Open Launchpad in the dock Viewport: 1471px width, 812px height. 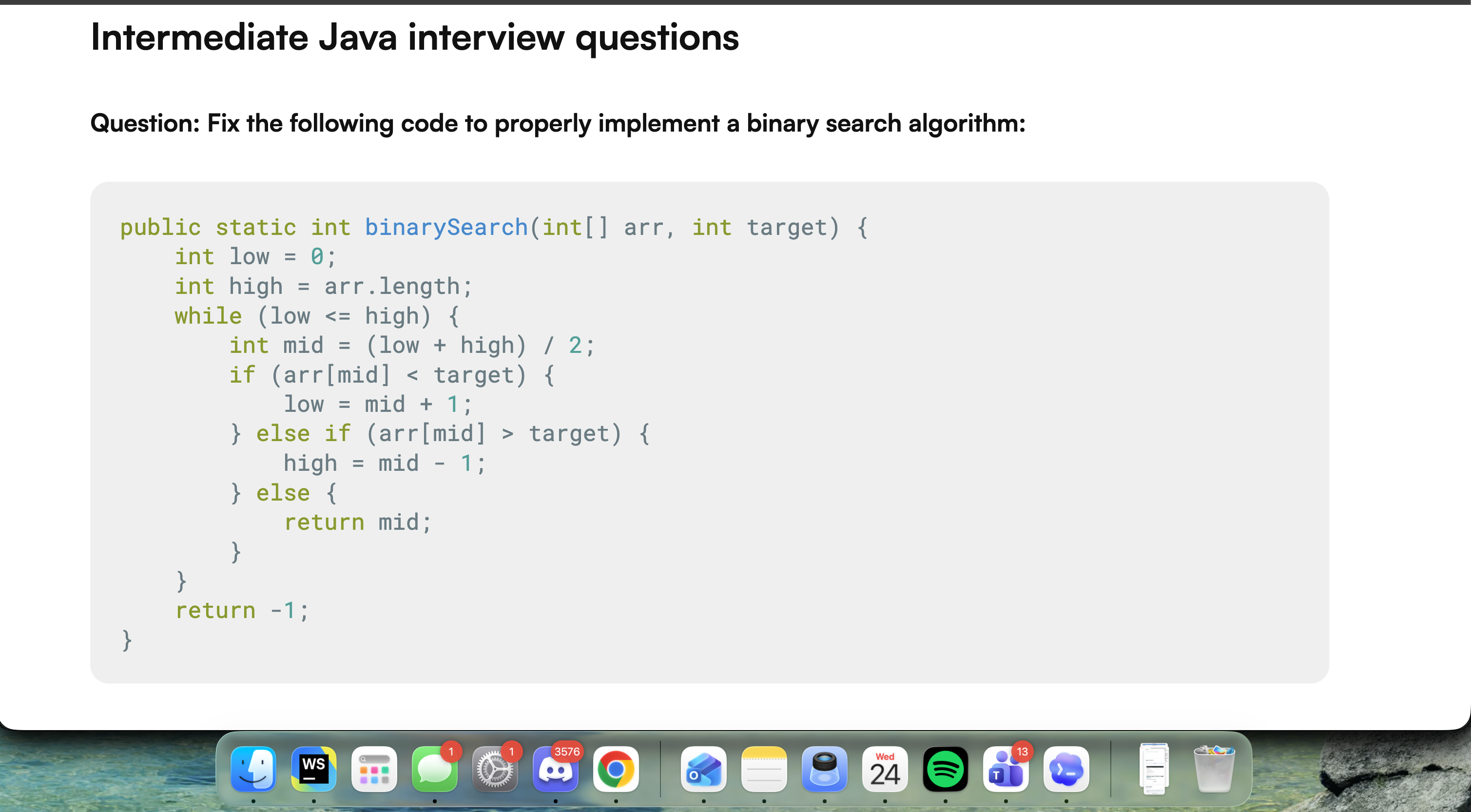[374, 769]
